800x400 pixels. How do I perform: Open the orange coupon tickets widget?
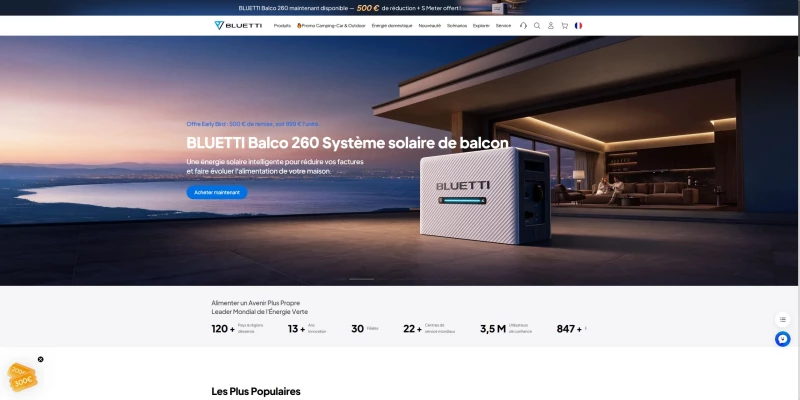tap(23, 377)
